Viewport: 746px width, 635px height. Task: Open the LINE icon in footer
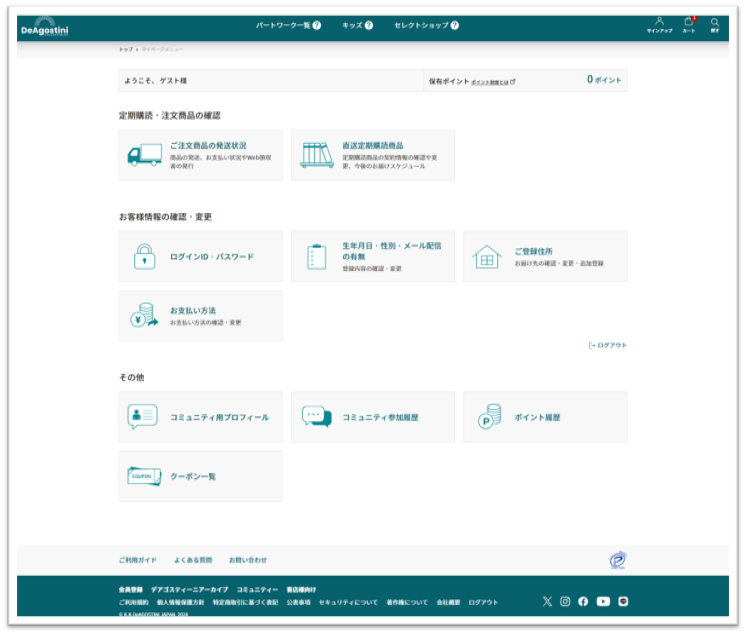(623, 601)
